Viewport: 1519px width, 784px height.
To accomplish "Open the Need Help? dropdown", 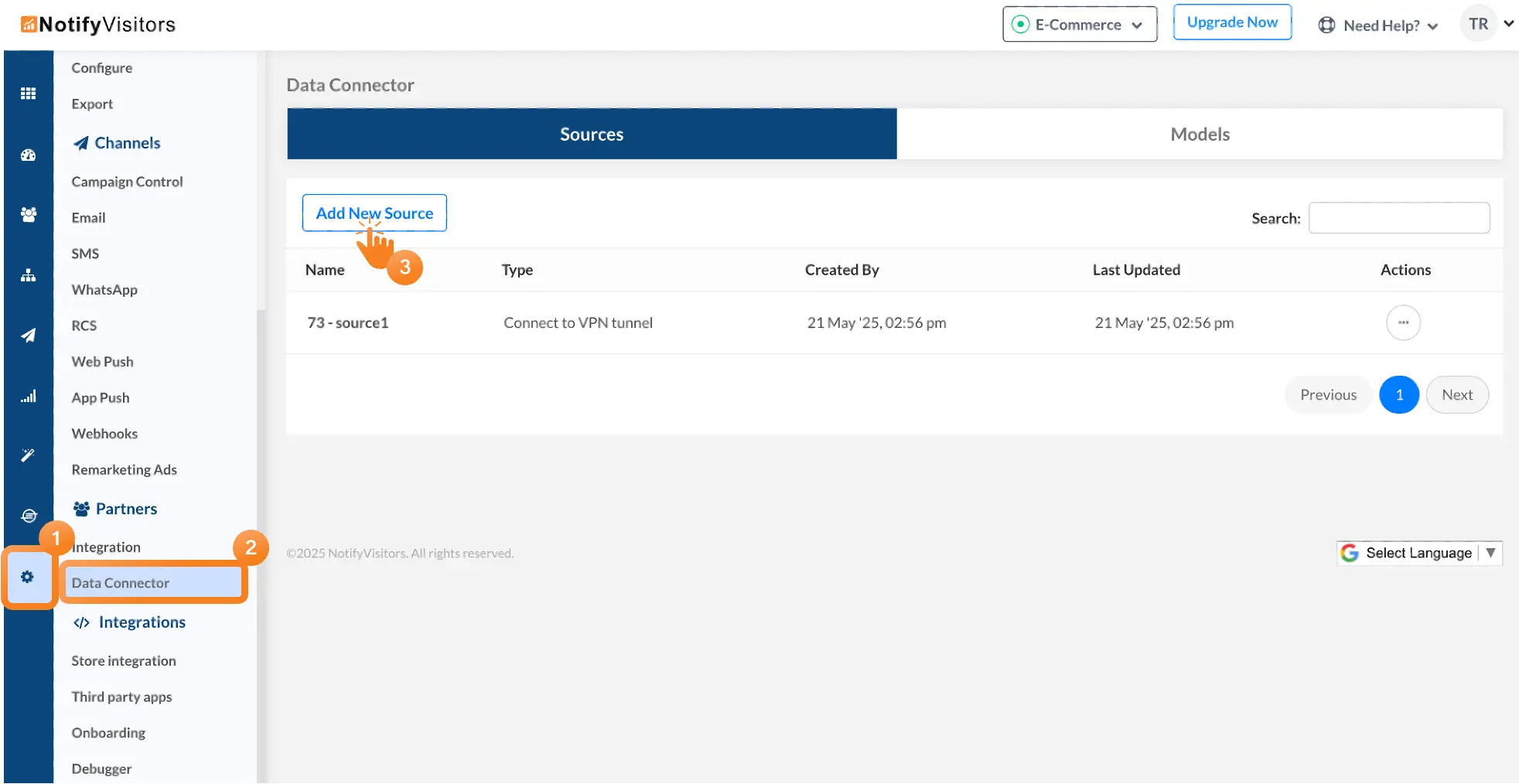I will 1378,26.
